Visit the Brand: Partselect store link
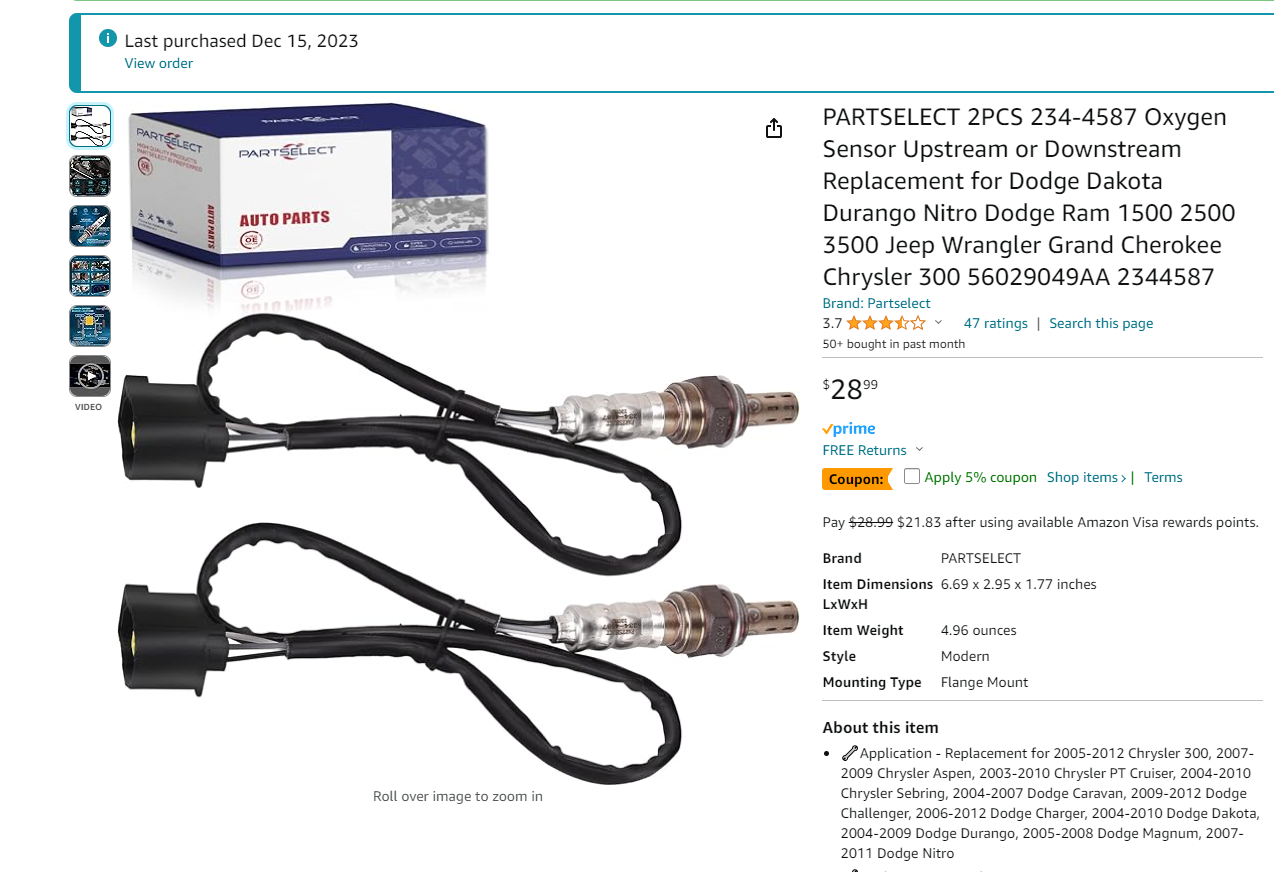Image resolution: width=1274 pixels, height=872 pixels. coord(876,303)
